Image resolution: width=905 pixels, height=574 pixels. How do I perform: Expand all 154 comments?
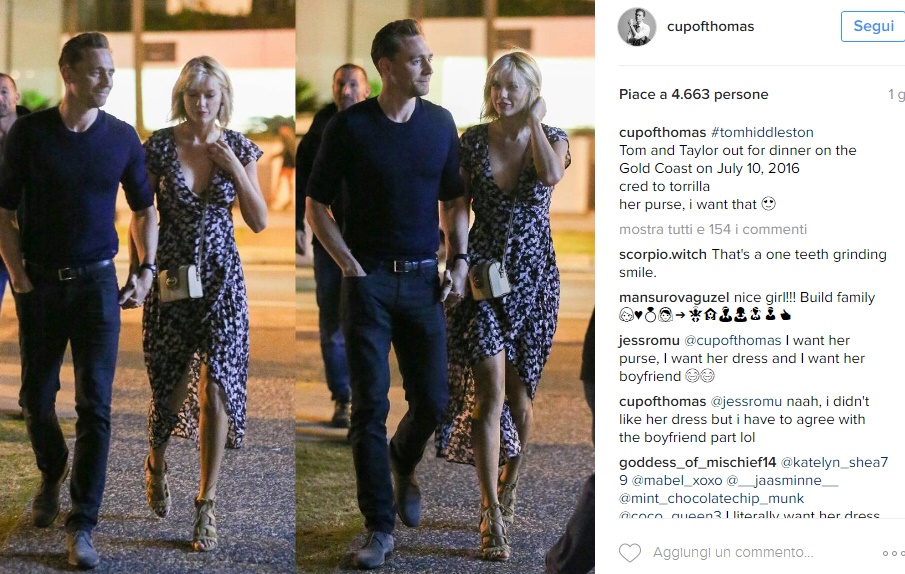click(x=713, y=229)
